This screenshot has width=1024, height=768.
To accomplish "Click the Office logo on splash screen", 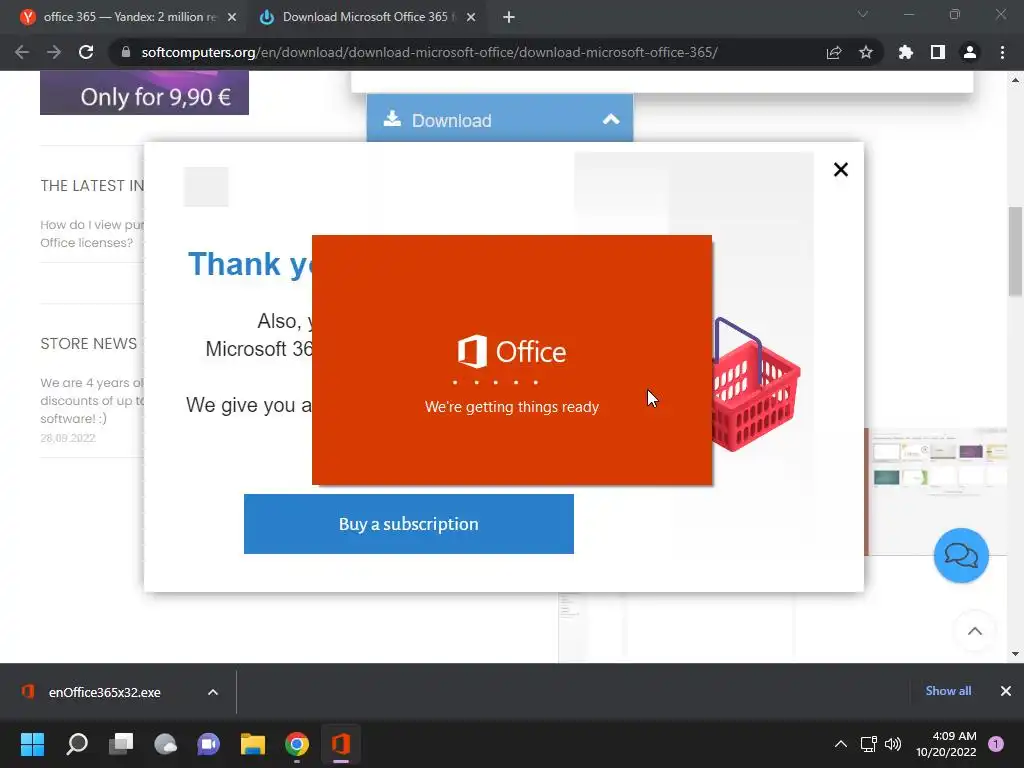I will click(x=511, y=351).
